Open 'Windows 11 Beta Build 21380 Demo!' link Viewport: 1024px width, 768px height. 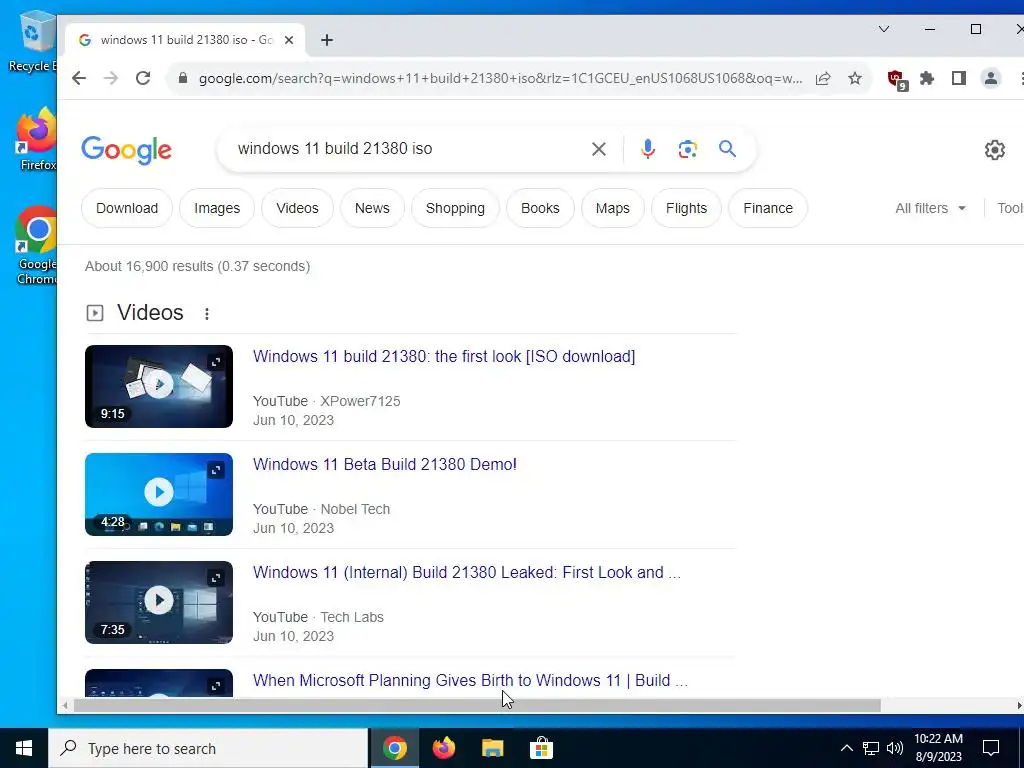point(385,464)
